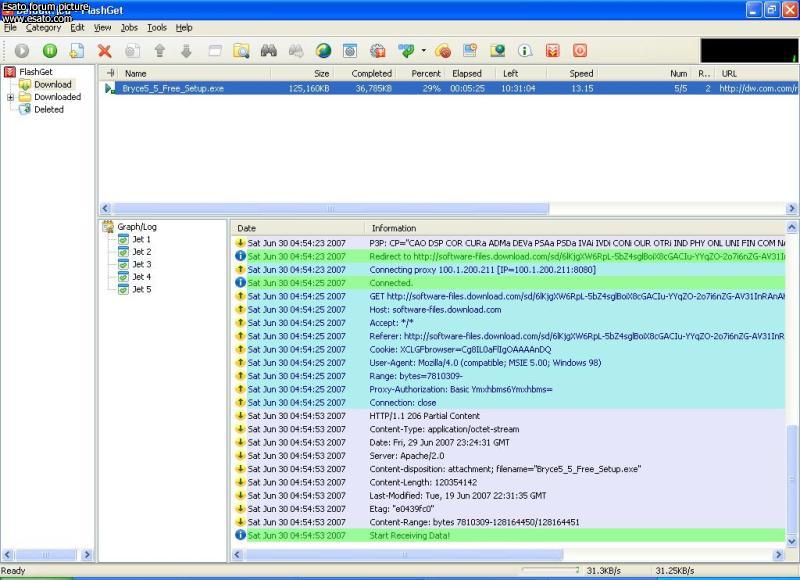Click the grayed-out binoculars Find Next icon
The image size is (800, 580).
click(x=296, y=51)
